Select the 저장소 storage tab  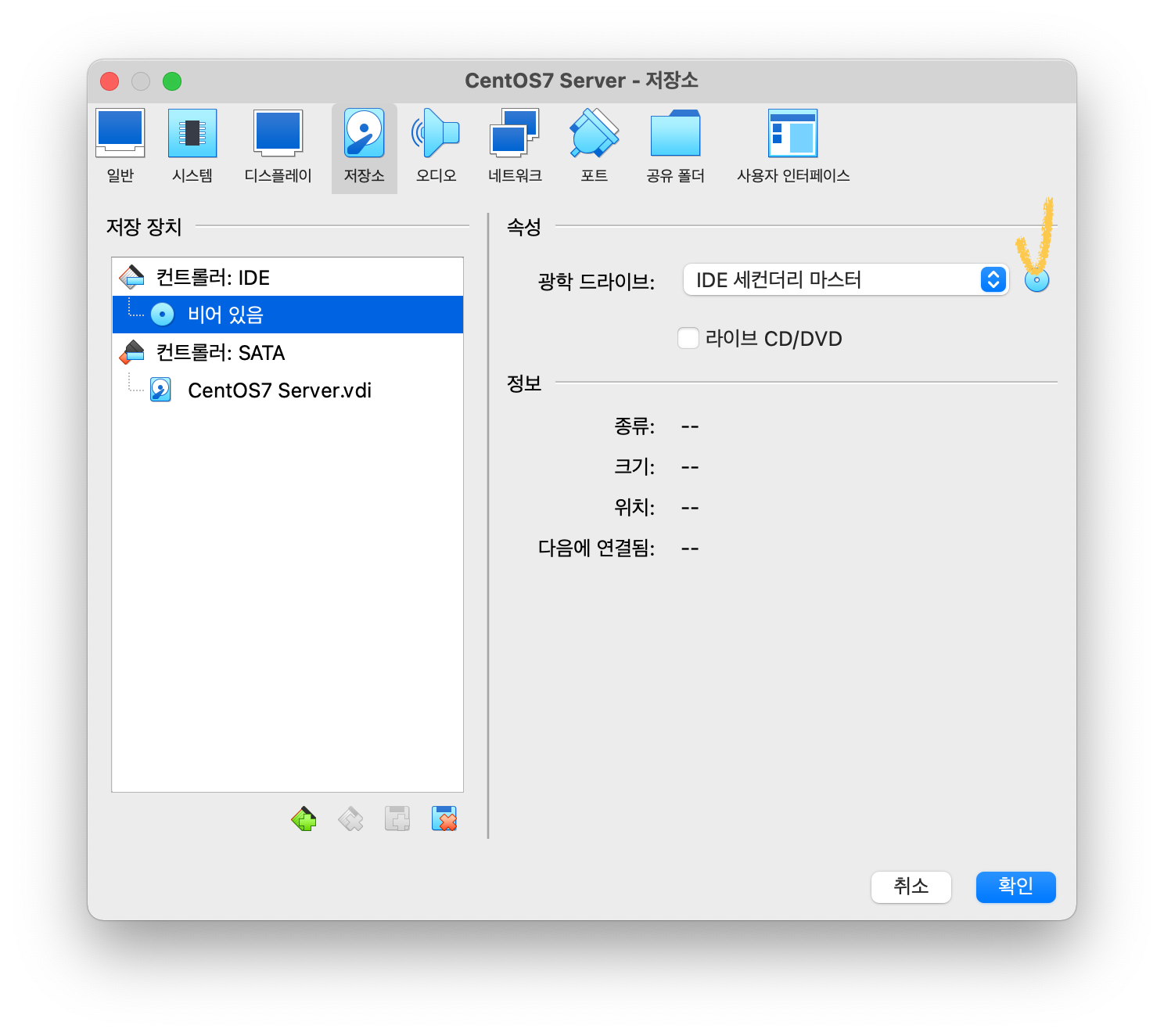(x=365, y=147)
